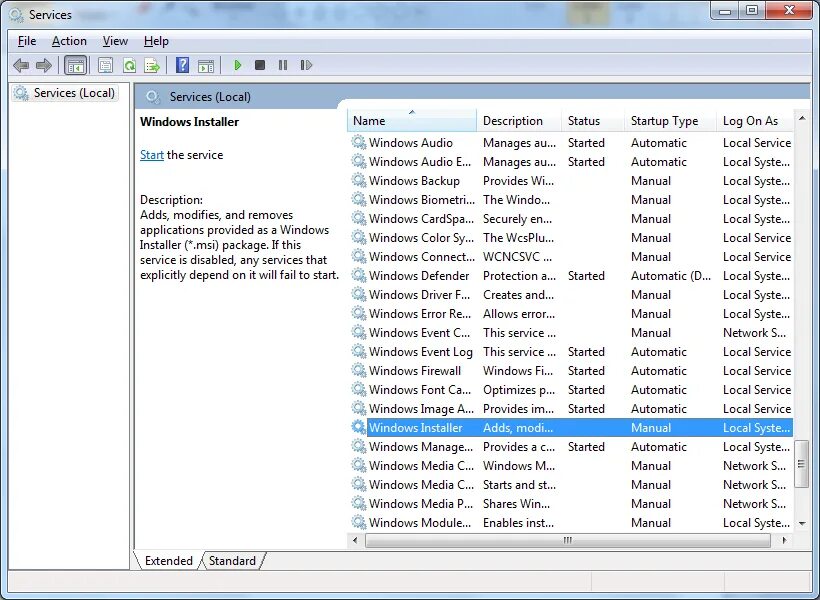Click 'Windows M...' description cell

tap(519, 466)
